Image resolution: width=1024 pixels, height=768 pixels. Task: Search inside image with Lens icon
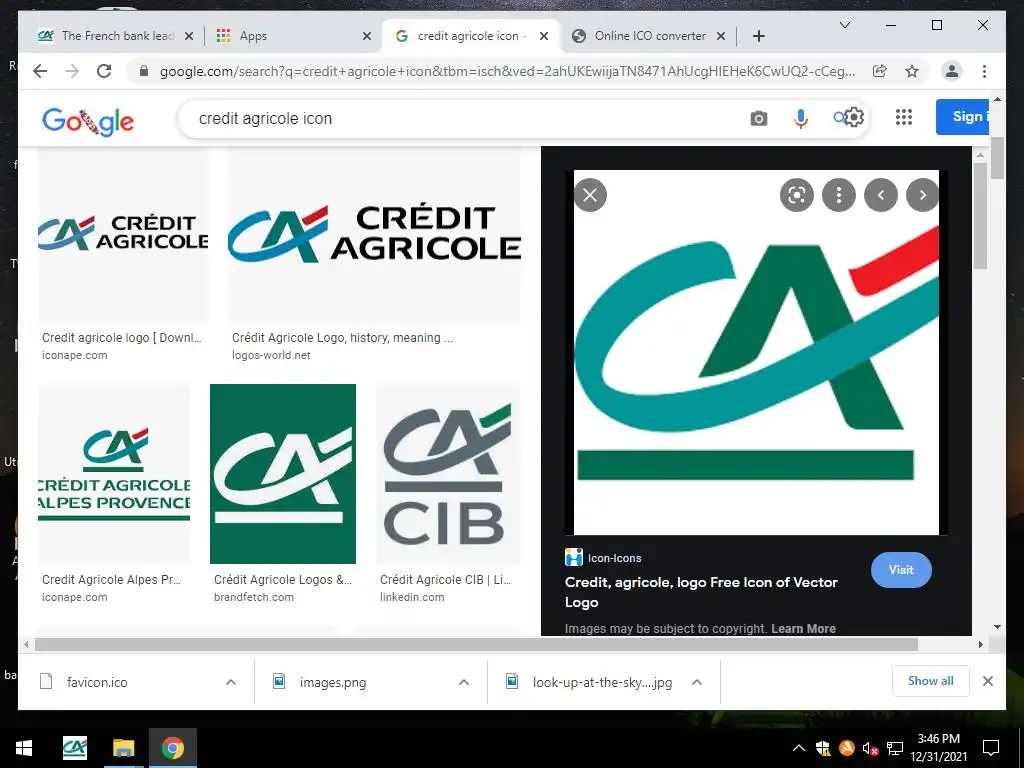tap(797, 195)
